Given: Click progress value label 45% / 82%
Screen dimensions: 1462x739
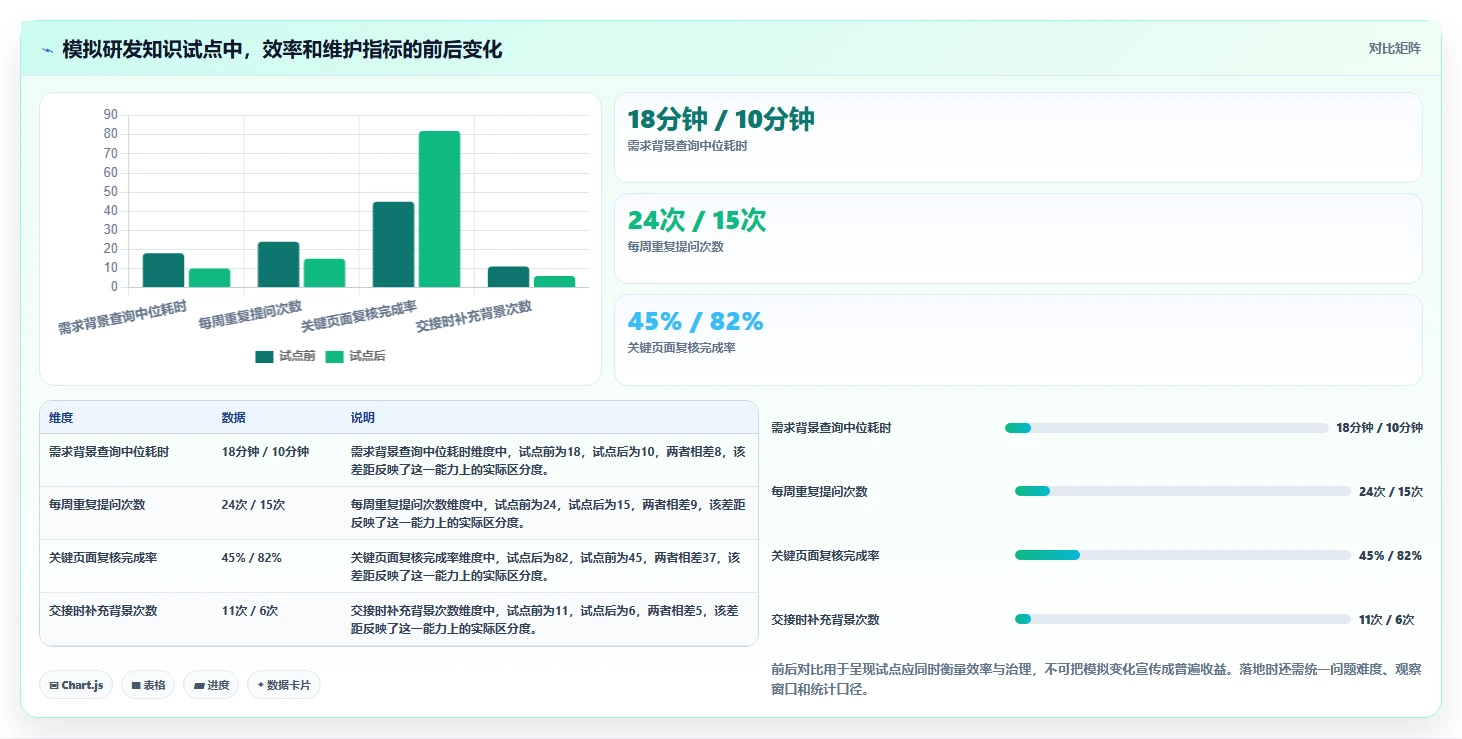Looking at the screenshot, I should pos(1390,556).
